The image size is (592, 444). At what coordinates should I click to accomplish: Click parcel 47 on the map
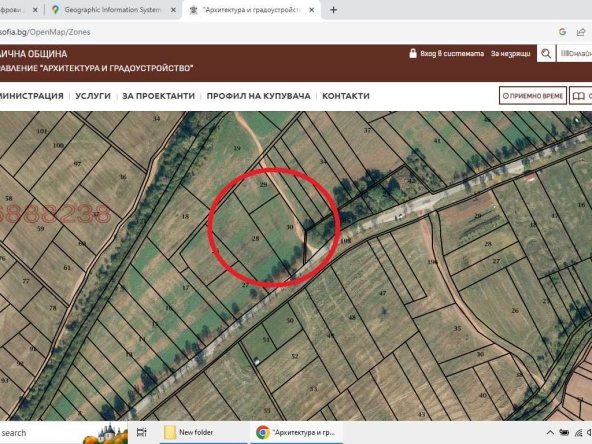[382, 293]
